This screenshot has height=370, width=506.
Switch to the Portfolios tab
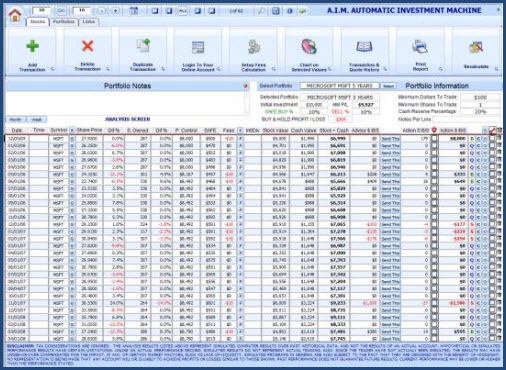(x=64, y=22)
